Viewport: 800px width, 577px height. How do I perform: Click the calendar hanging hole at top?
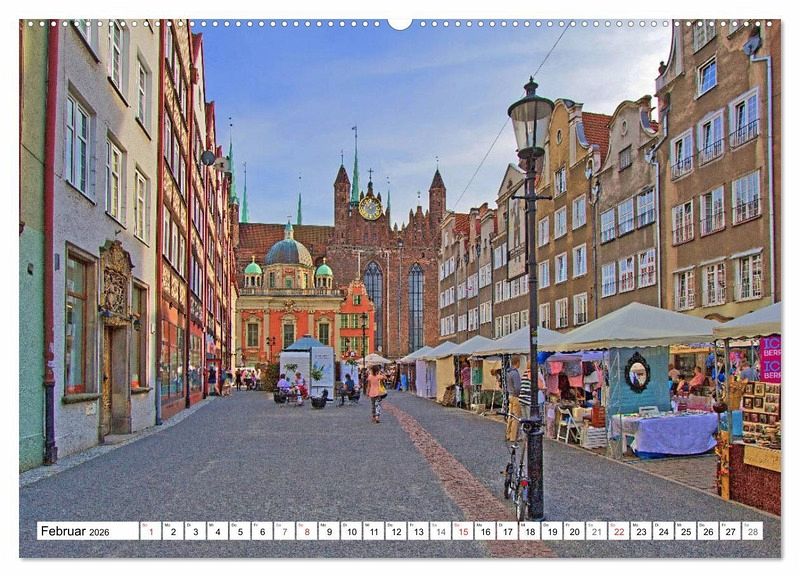400,22
